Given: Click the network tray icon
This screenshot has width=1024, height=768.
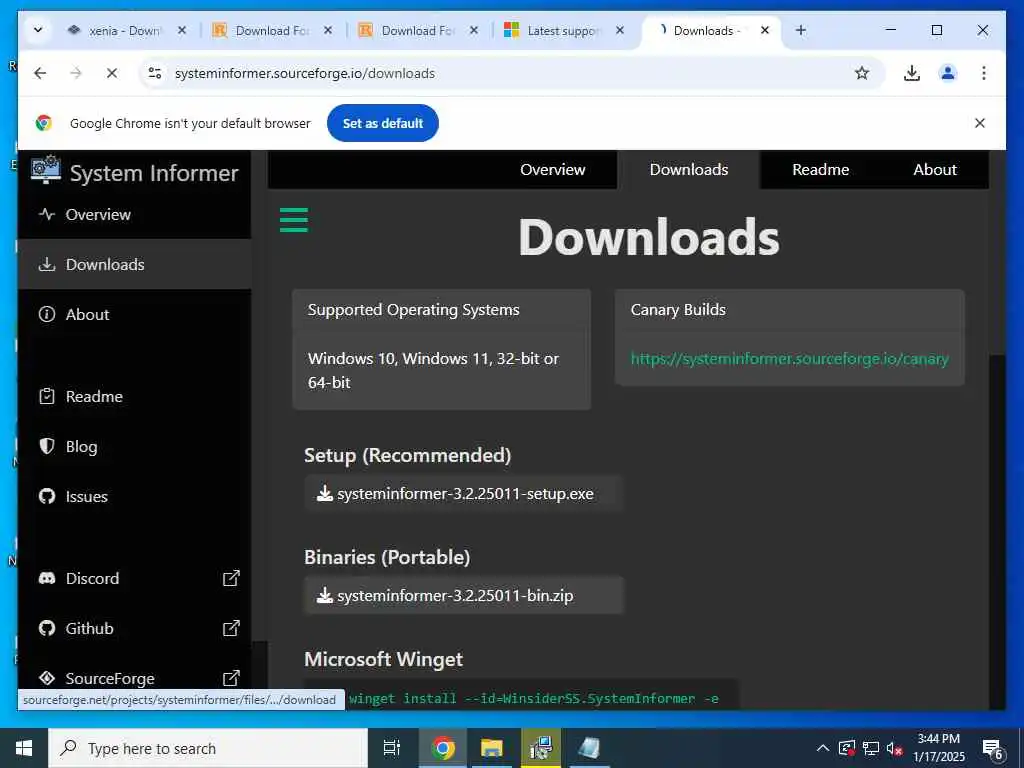Looking at the screenshot, I should 871,748.
